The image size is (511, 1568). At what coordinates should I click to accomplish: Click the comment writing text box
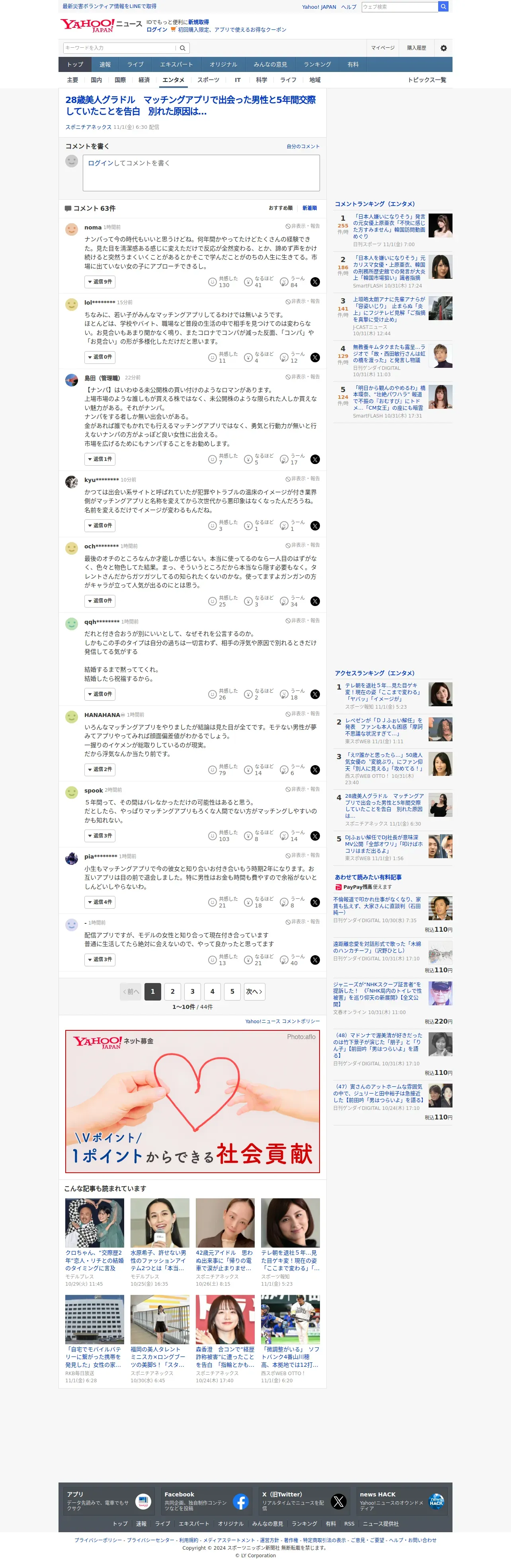pos(201,173)
